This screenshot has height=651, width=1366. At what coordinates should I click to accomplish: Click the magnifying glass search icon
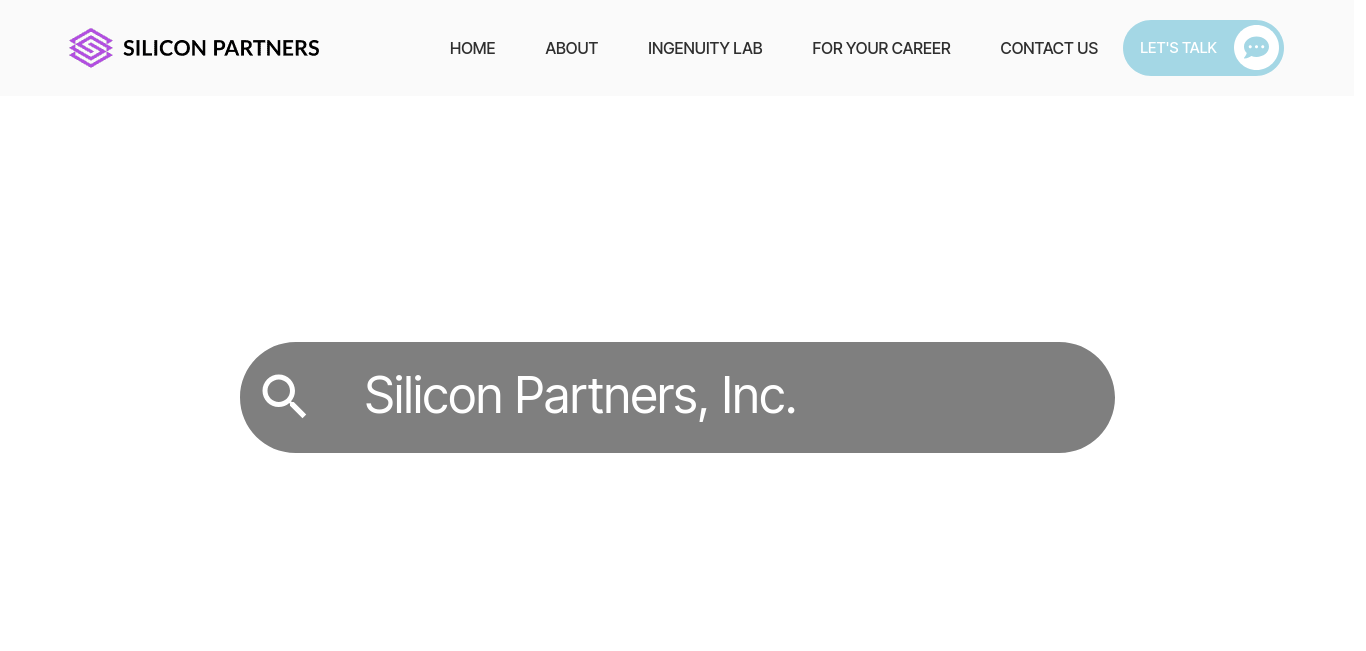click(x=284, y=396)
